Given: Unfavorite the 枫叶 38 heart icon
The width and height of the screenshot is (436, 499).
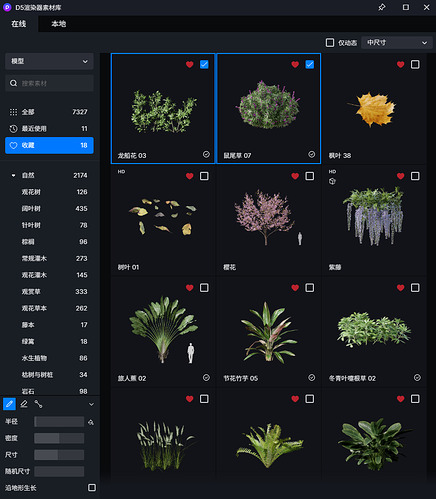Looking at the screenshot, I should 401,64.
